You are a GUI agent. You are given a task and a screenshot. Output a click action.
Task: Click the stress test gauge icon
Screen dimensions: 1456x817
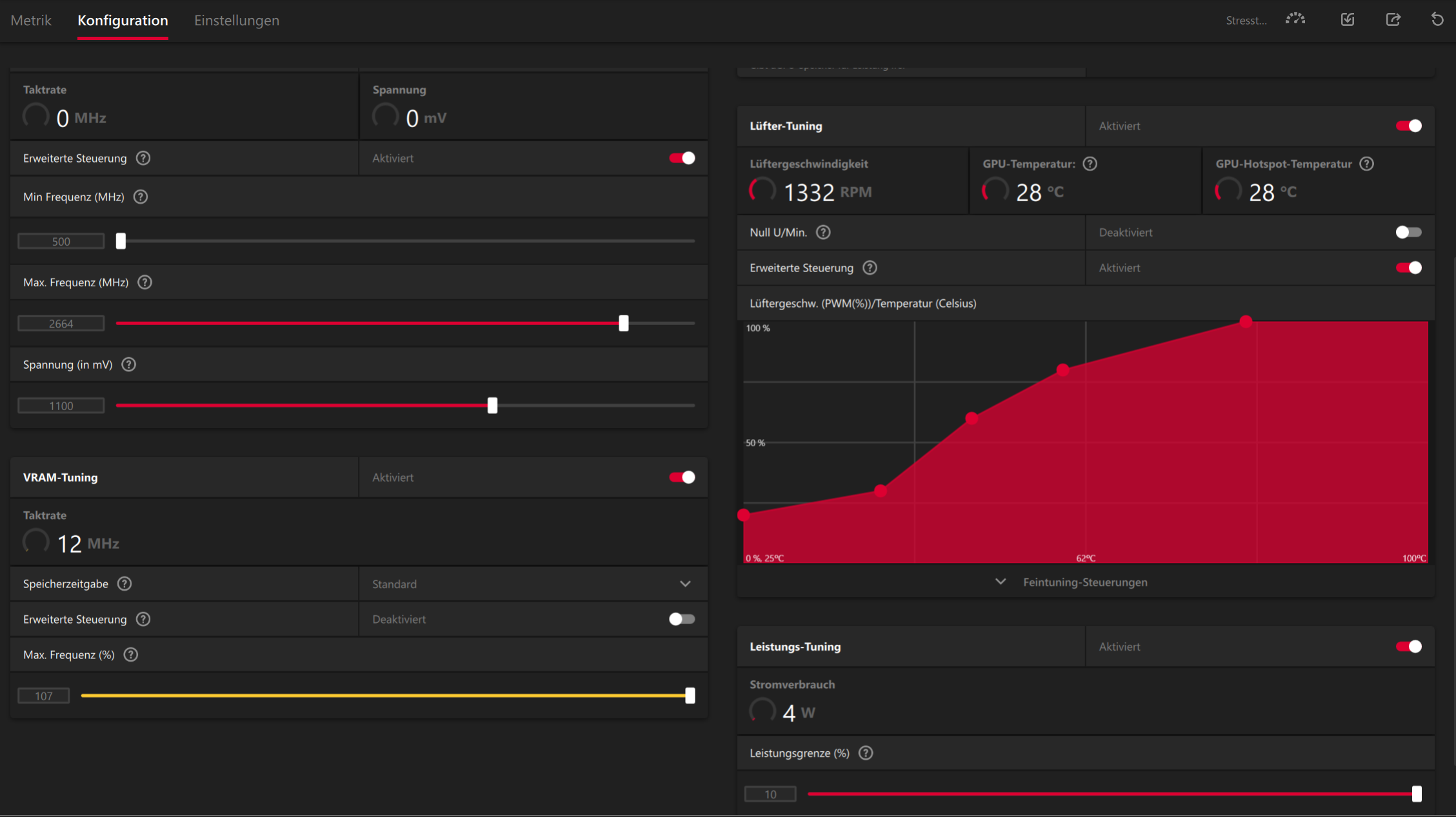point(1295,19)
